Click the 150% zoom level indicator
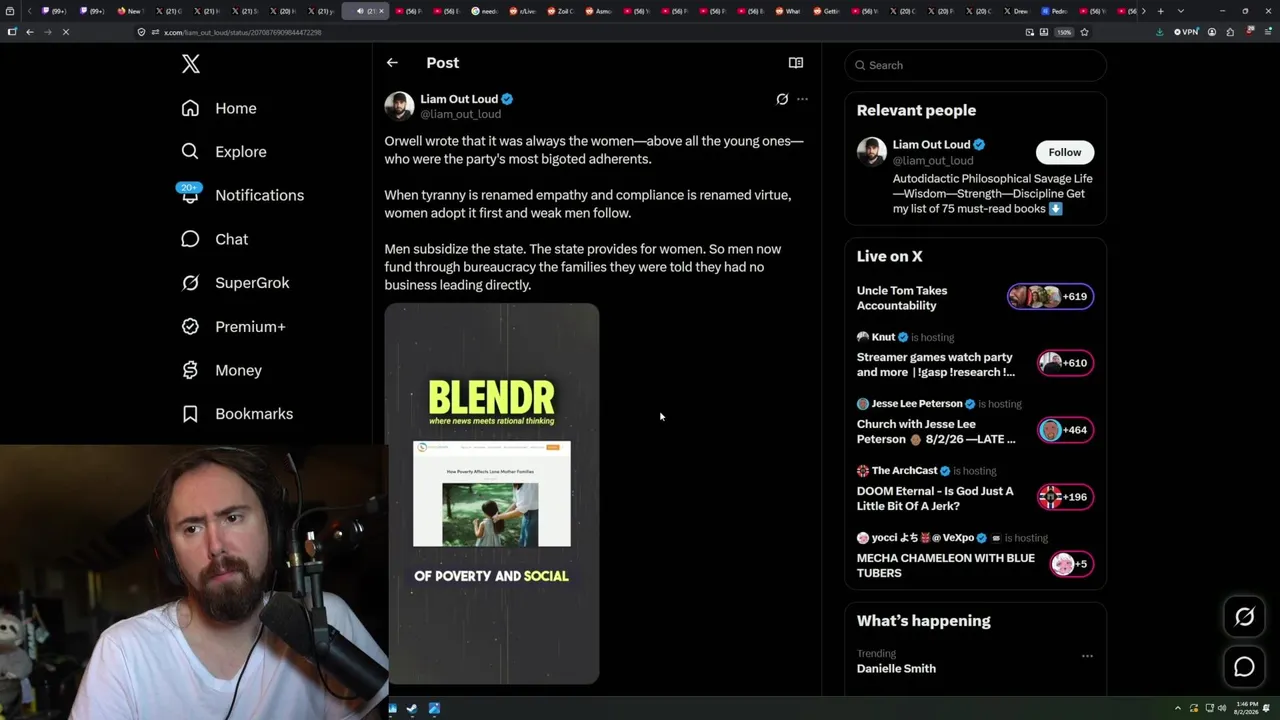Viewport: 1280px width, 720px height. click(1065, 32)
